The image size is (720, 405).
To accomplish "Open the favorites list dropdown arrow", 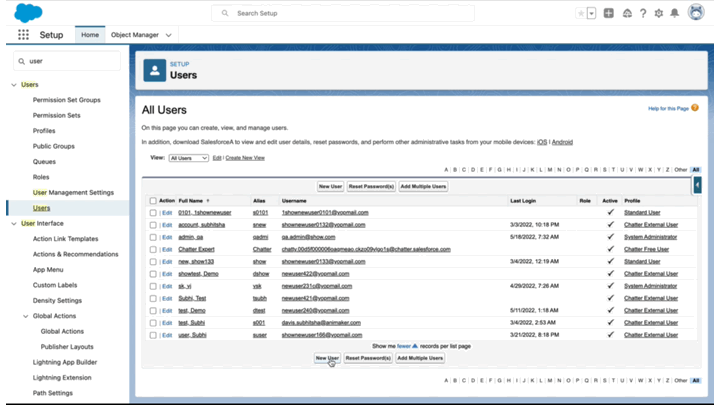I will point(591,13).
